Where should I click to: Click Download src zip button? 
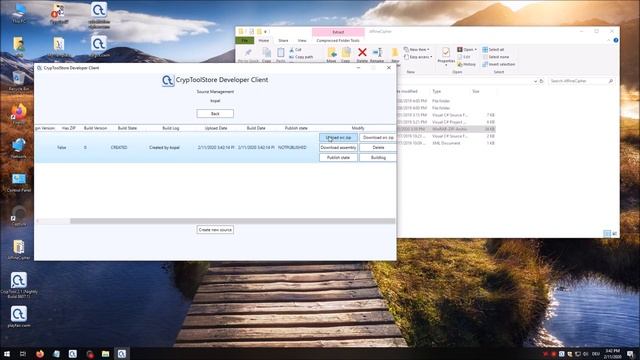[378, 138]
